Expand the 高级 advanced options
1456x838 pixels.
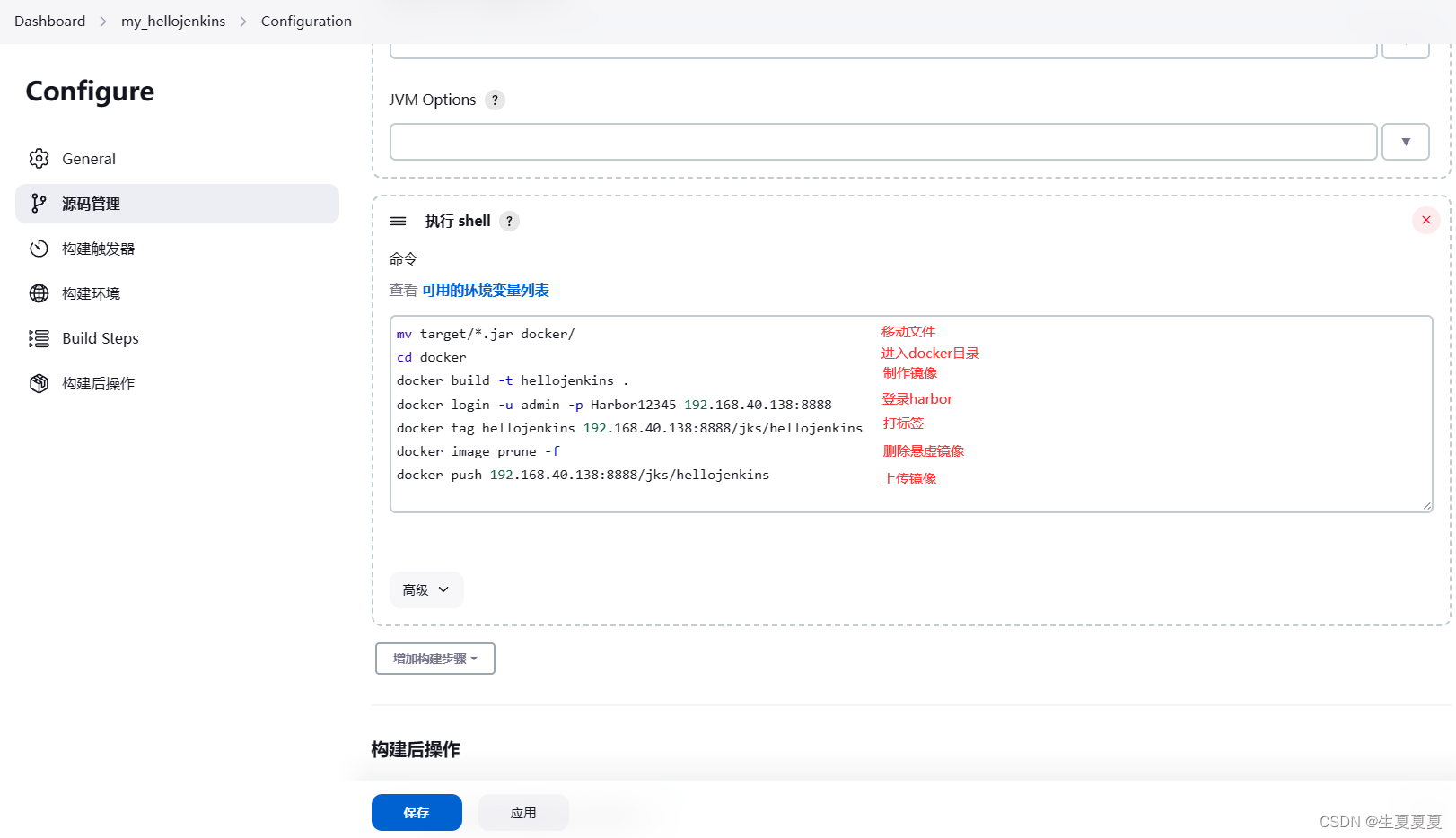[x=426, y=589]
